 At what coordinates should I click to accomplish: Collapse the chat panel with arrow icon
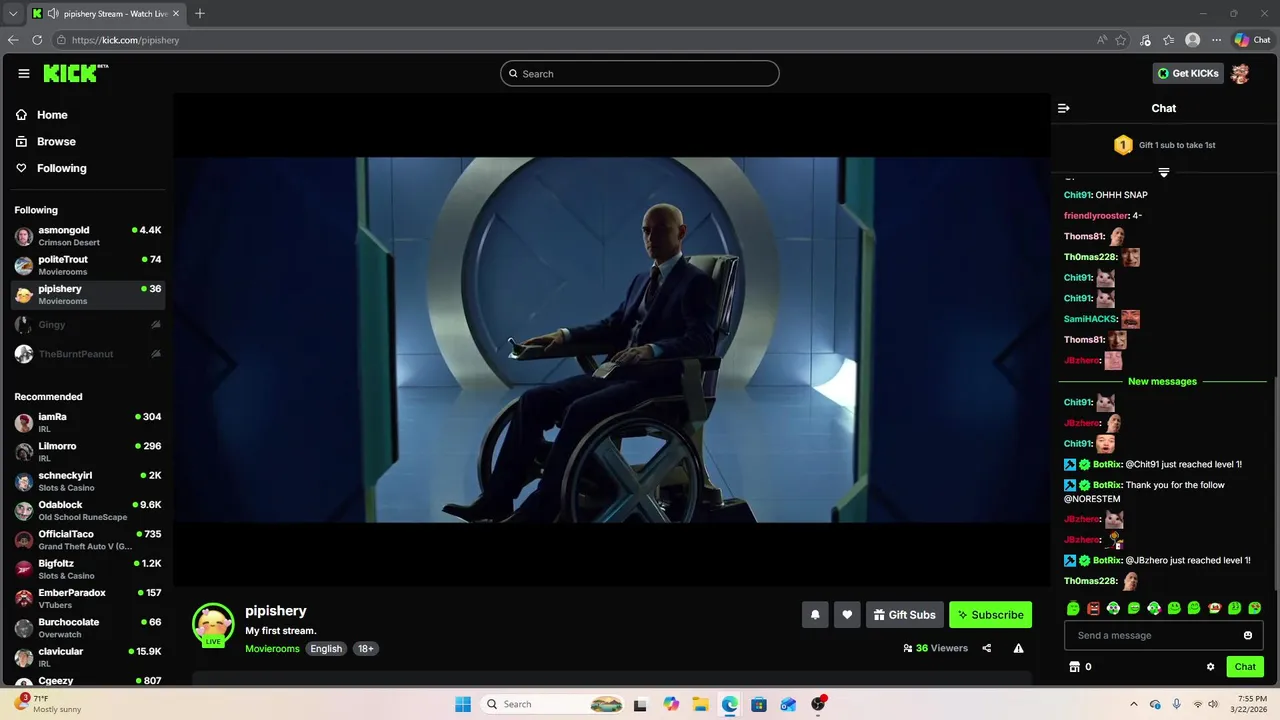(1064, 108)
